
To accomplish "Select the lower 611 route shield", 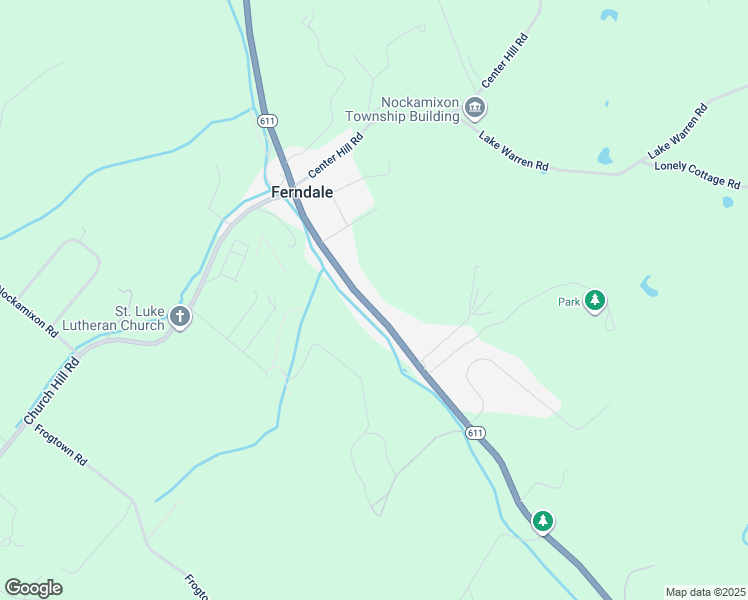I will tap(475, 433).
